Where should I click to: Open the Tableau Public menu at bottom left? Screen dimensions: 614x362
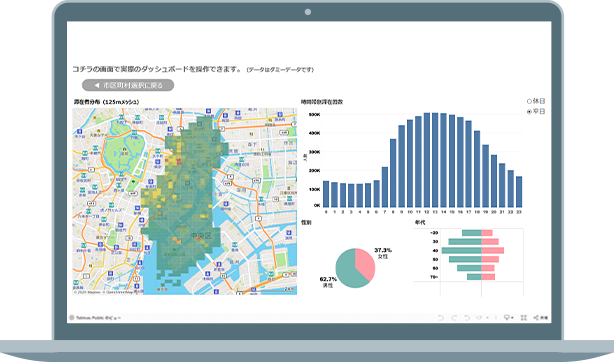[x=95, y=318]
